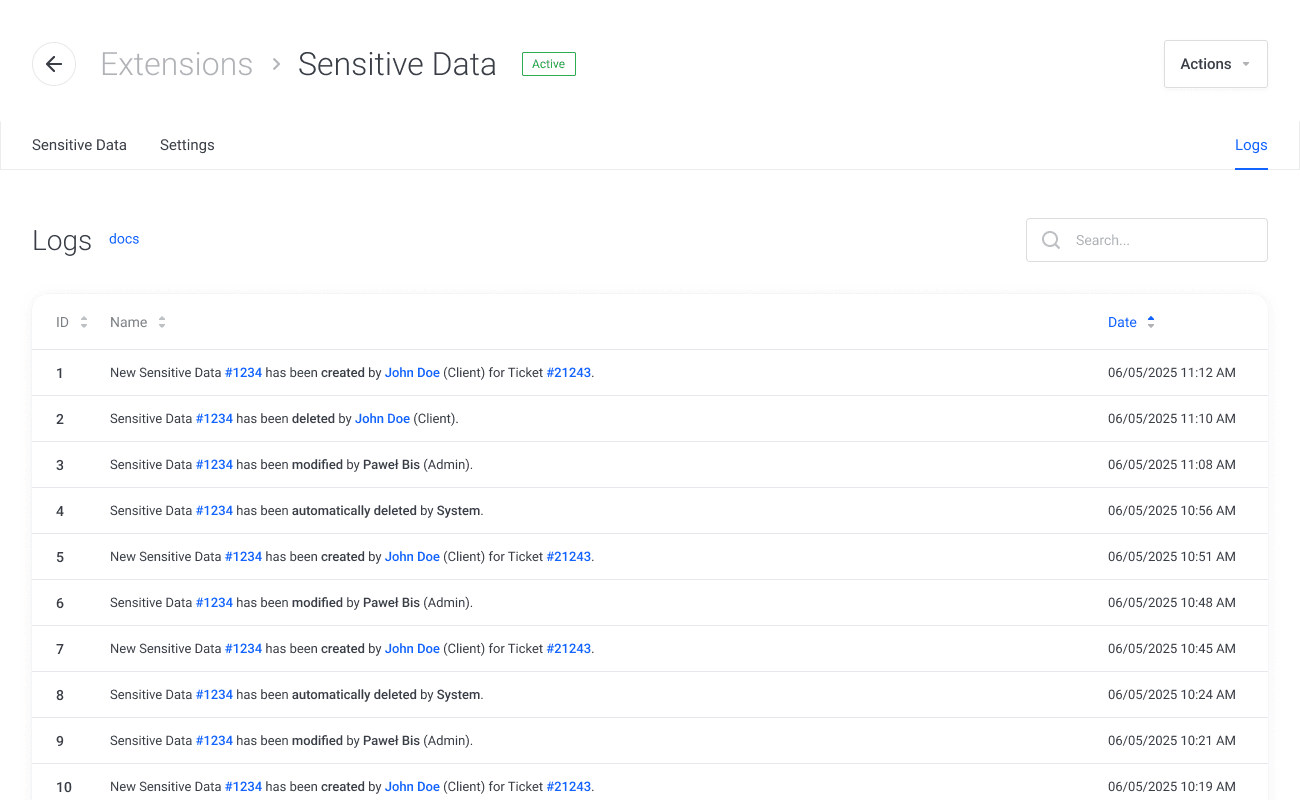Click the back arrow button
Image resolution: width=1300 pixels, height=800 pixels.
pos(54,64)
